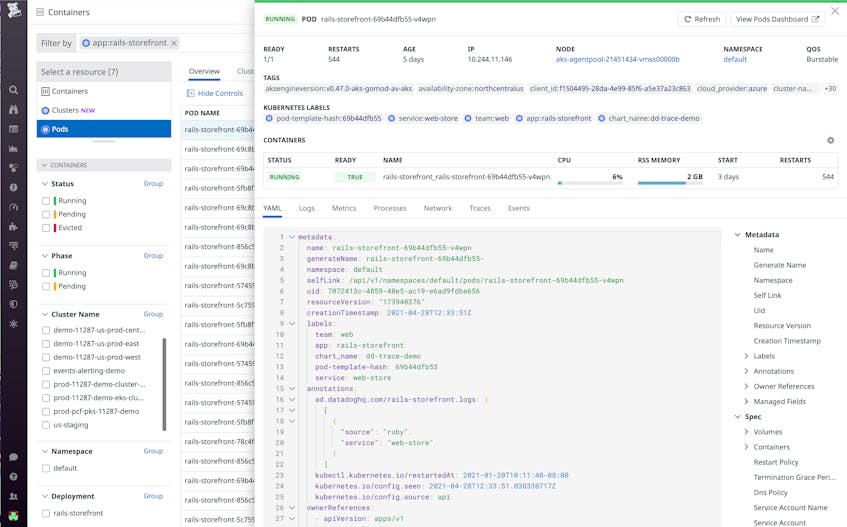Group by Cluster Name
The height and width of the screenshot is (527, 847).
(153, 314)
